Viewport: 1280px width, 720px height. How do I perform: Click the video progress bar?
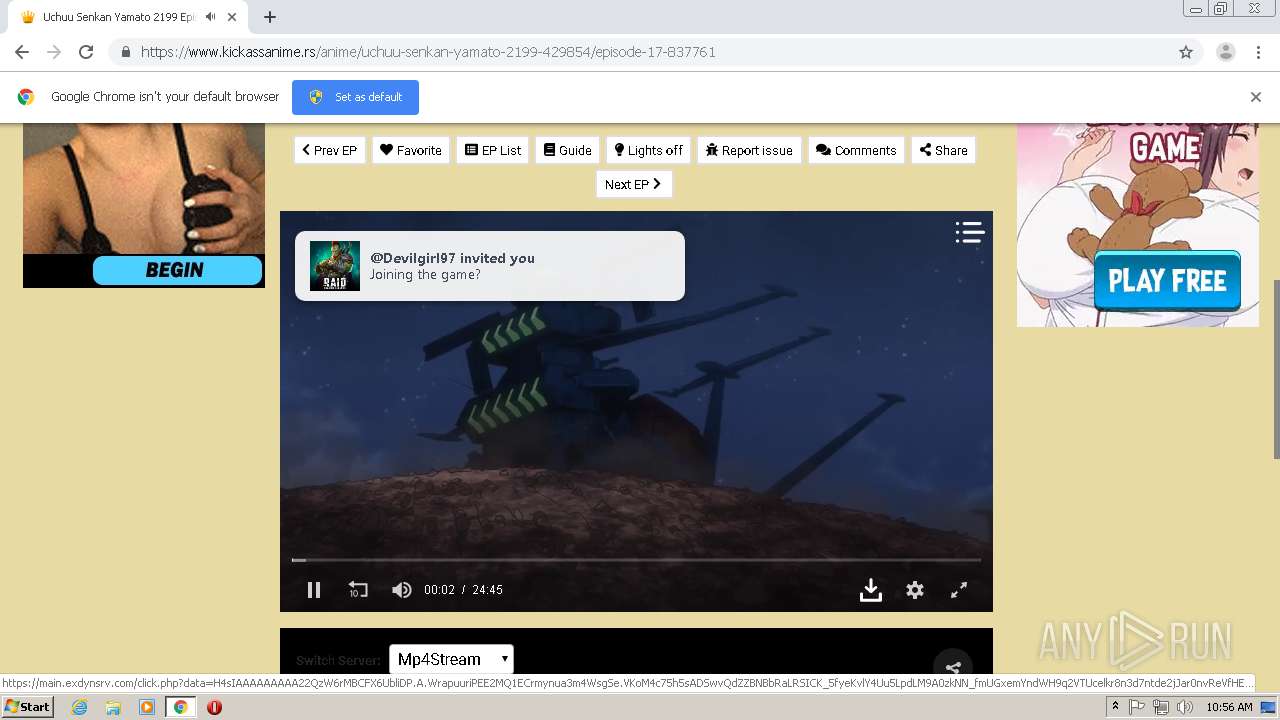636,560
